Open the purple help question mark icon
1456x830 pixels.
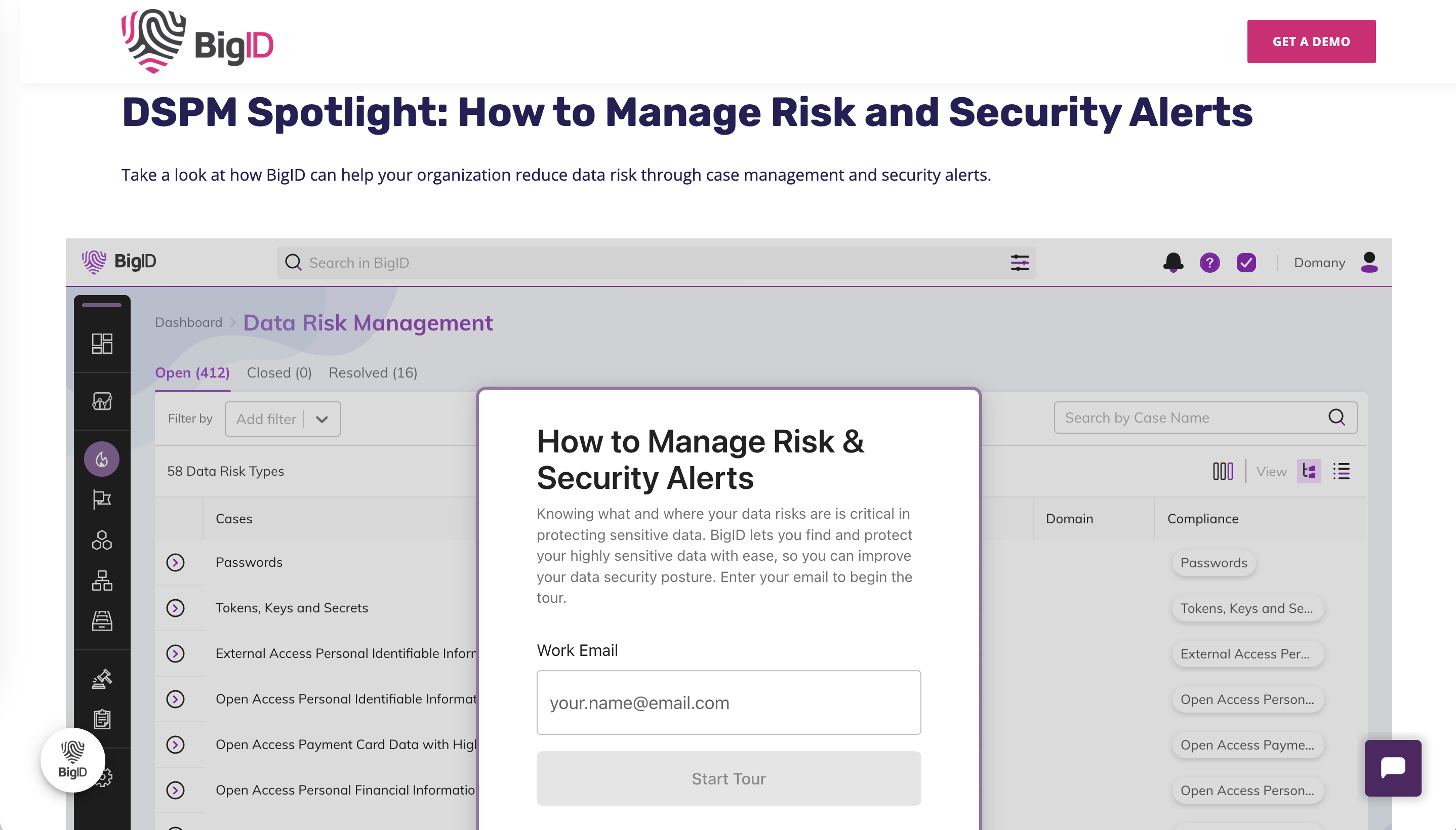click(x=1209, y=262)
